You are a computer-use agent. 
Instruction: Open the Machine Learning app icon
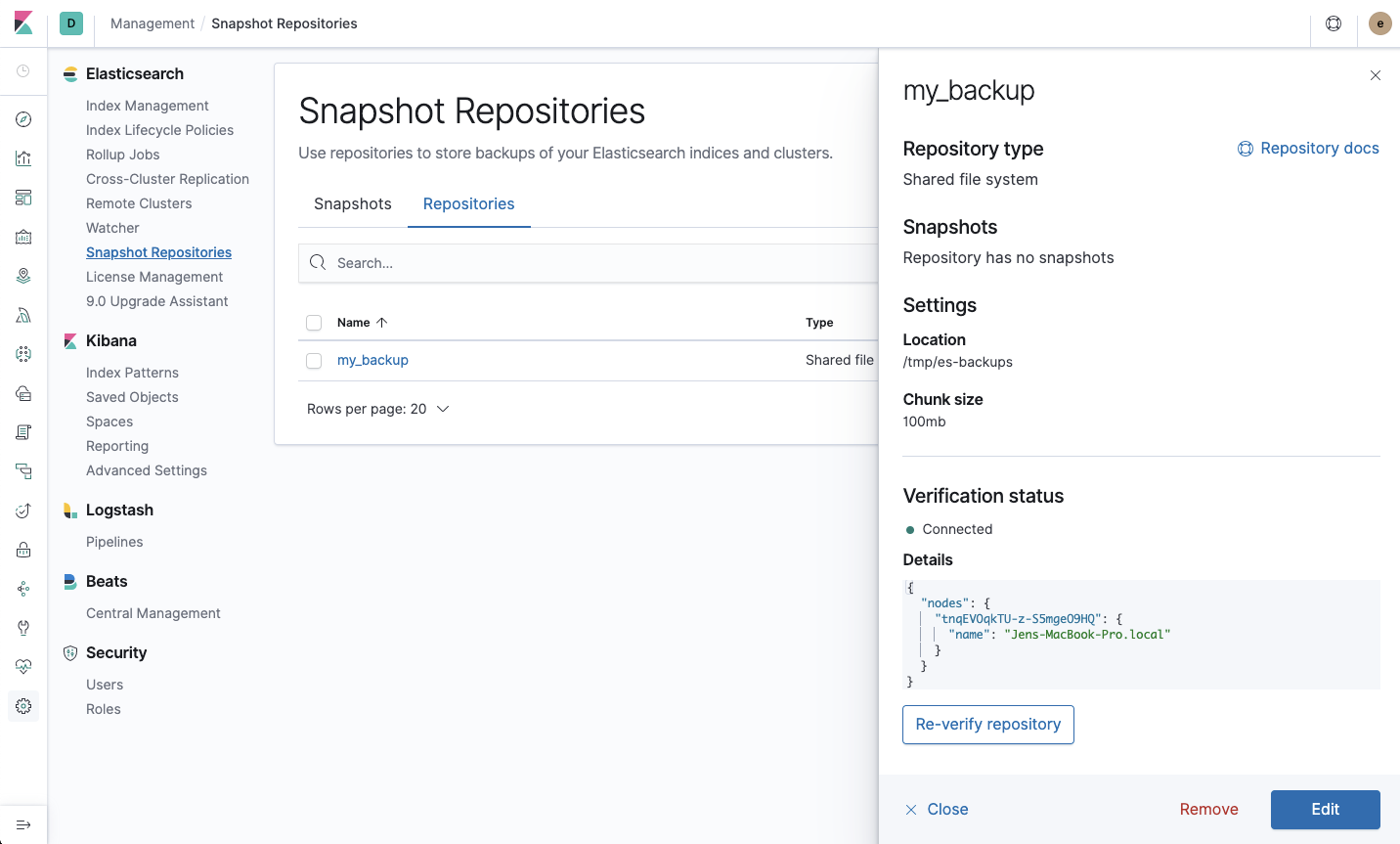[x=23, y=353]
